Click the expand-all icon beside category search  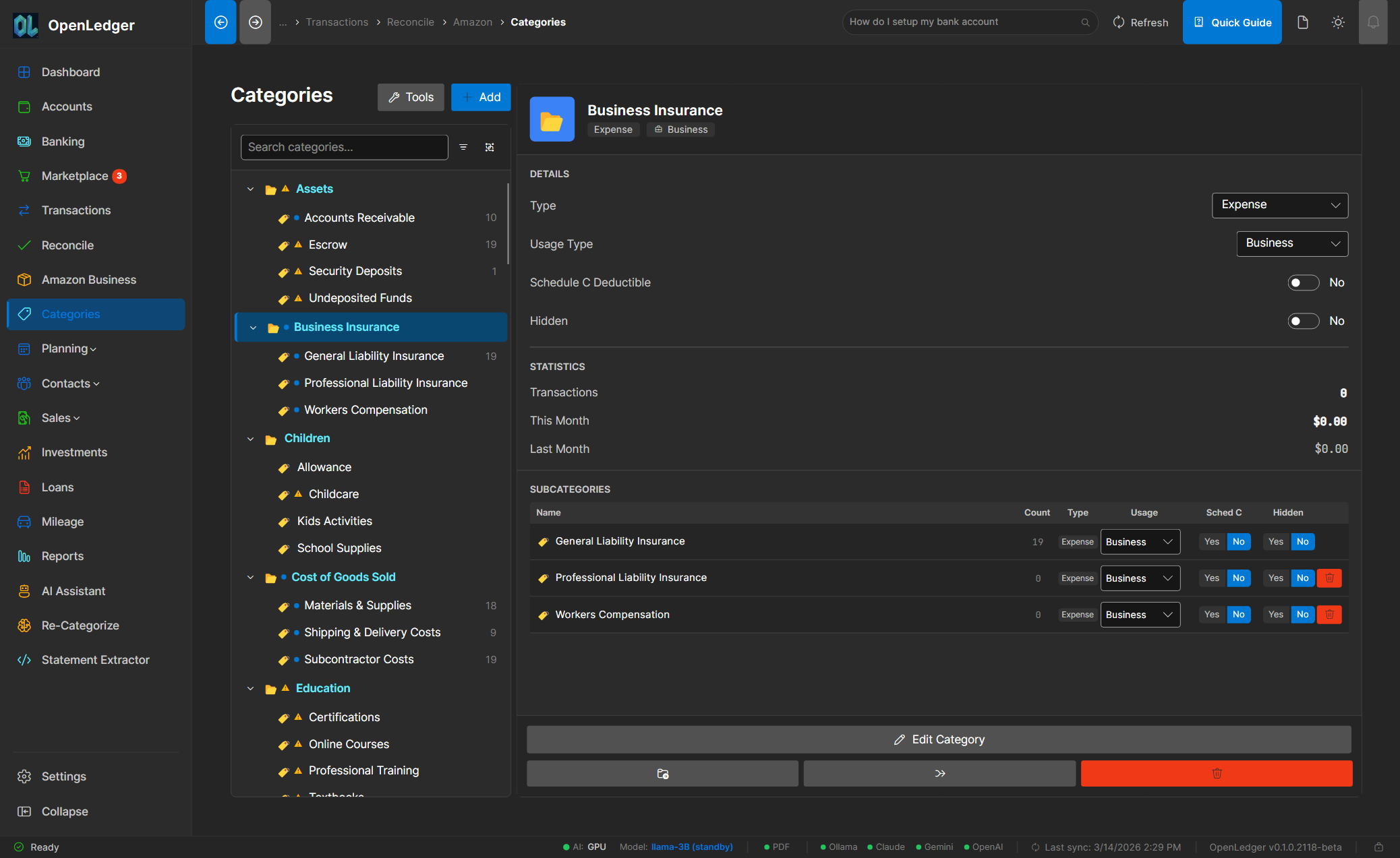490,147
